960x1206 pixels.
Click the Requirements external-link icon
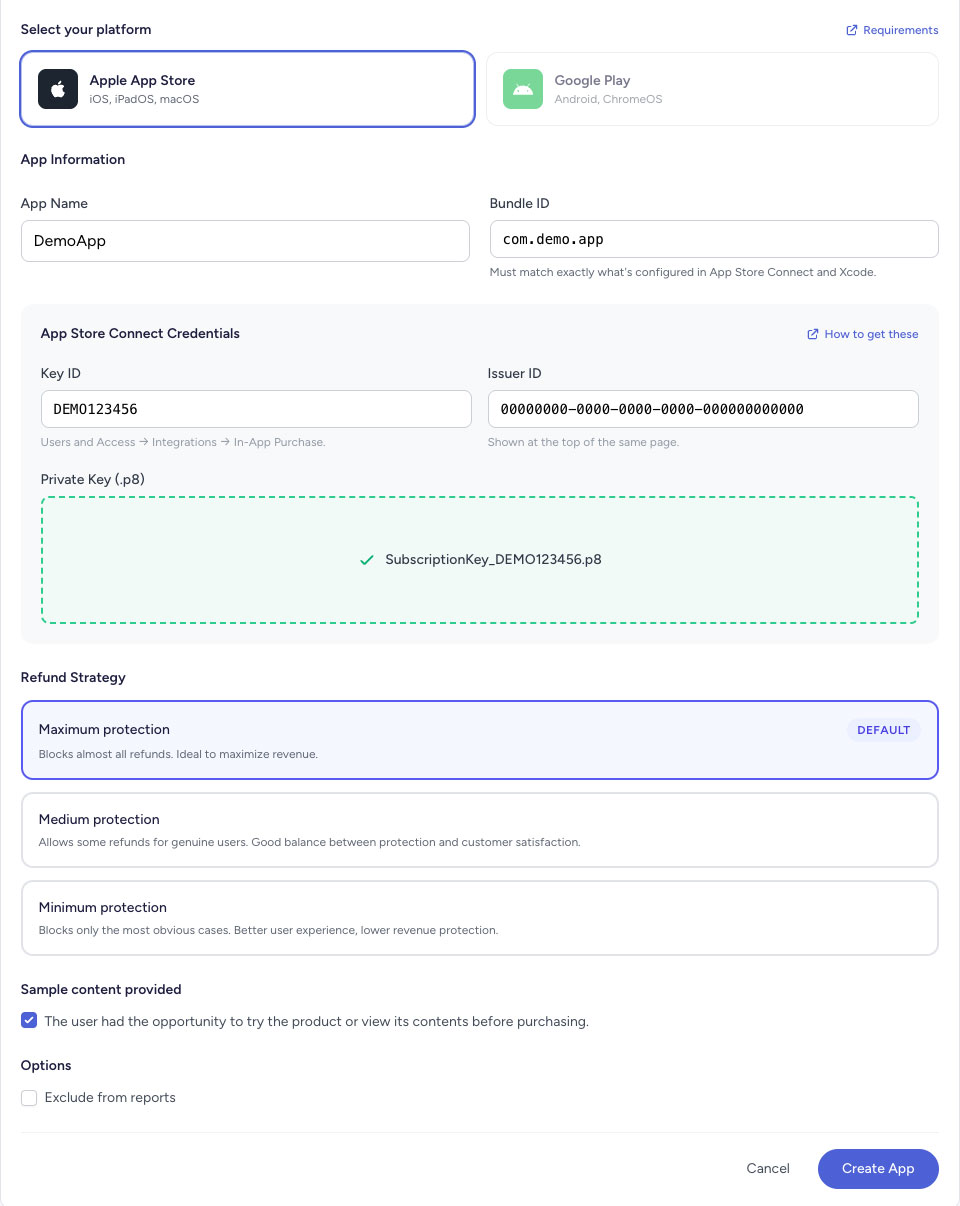(852, 30)
